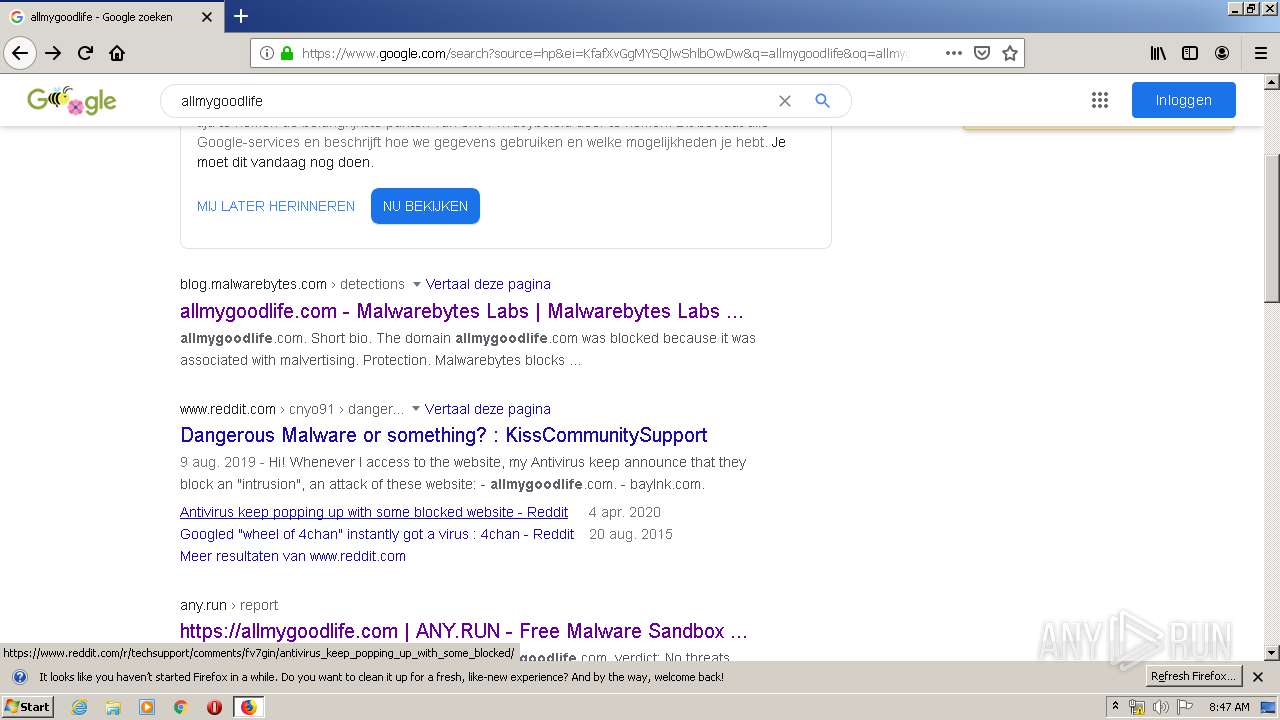Open Dangerous Malware or something result
Viewport: 1280px width, 720px height.
click(x=444, y=435)
